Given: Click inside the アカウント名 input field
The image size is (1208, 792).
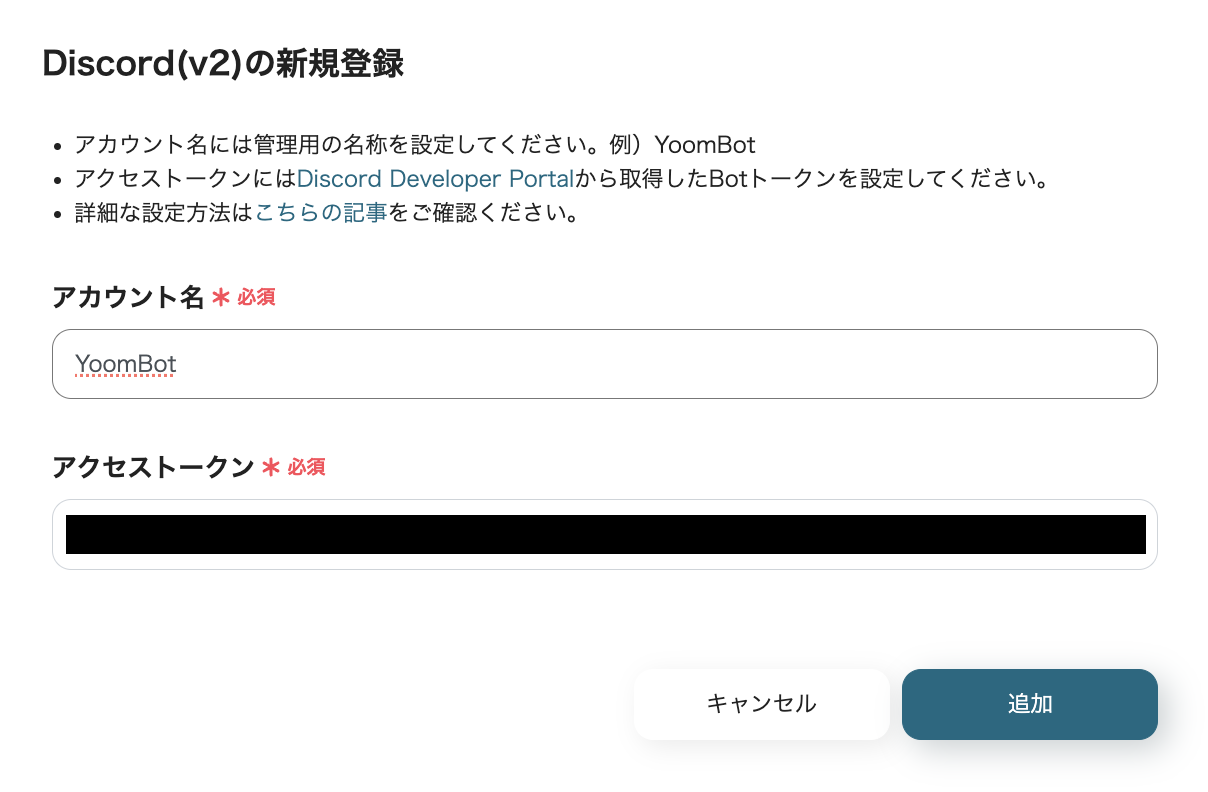Looking at the screenshot, I should [x=600, y=364].
